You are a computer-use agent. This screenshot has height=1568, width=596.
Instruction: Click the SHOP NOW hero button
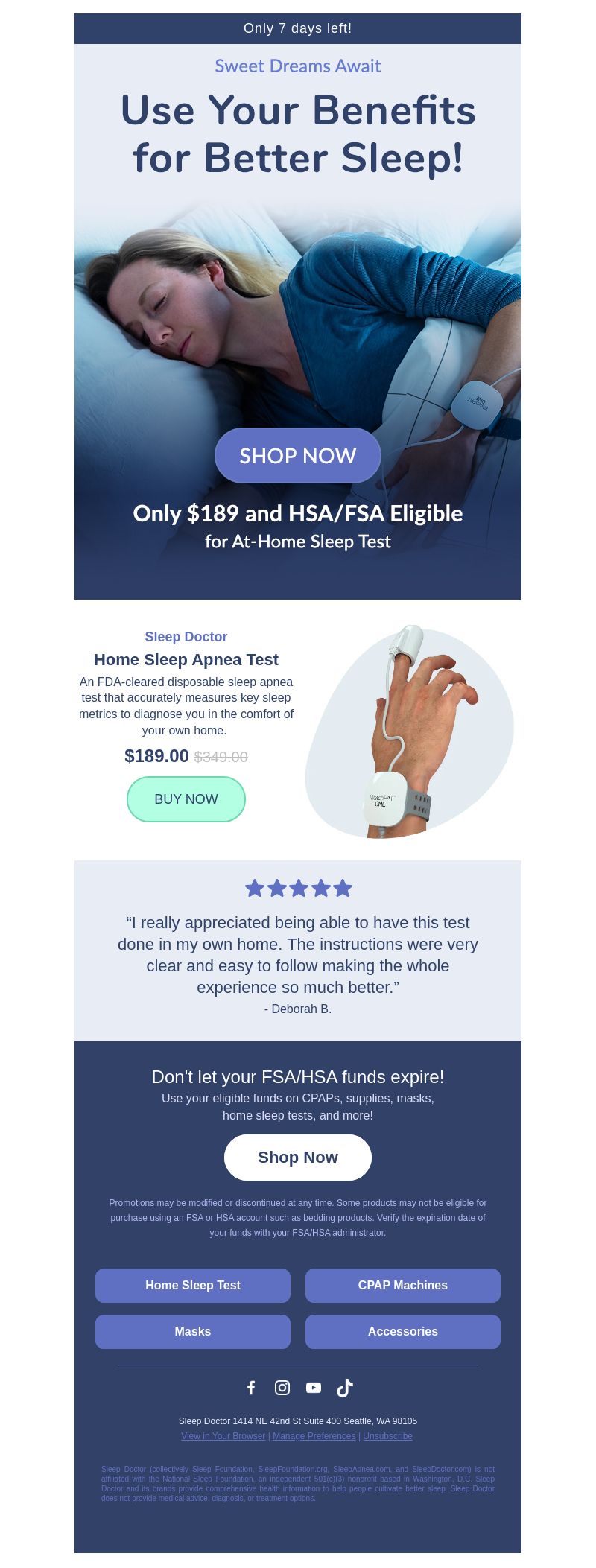pyautogui.click(x=298, y=455)
